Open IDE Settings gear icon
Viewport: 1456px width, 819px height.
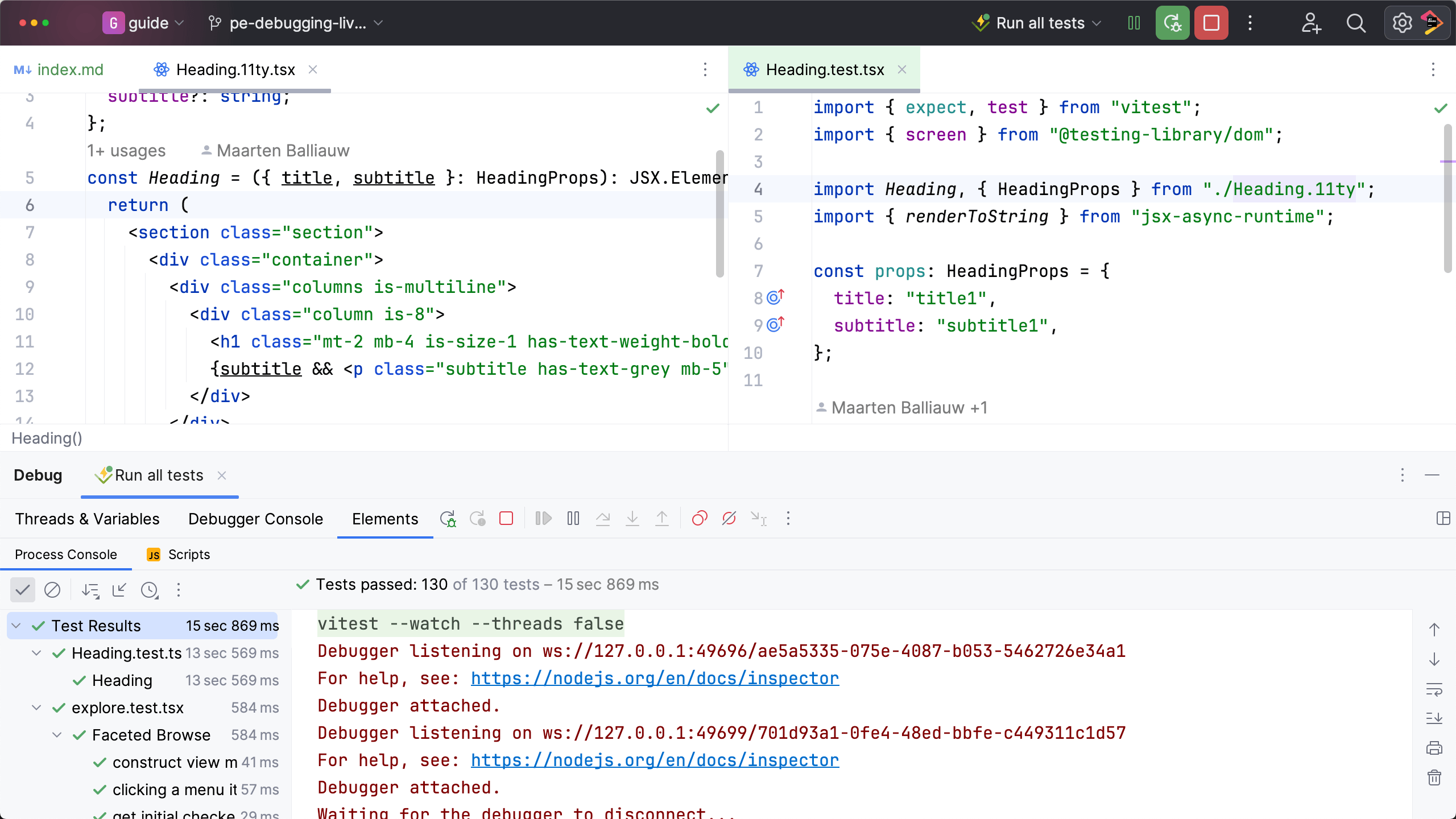pos(1403,23)
